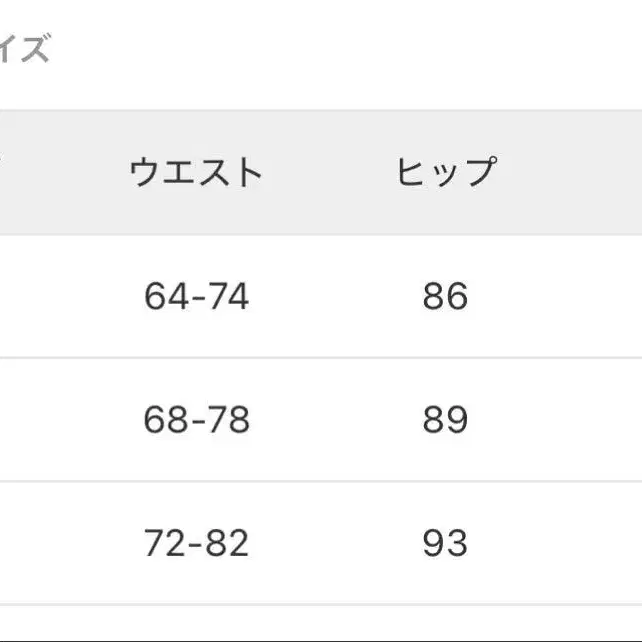
Task: Select the hip value 86
Action: pyautogui.click(x=445, y=296)
